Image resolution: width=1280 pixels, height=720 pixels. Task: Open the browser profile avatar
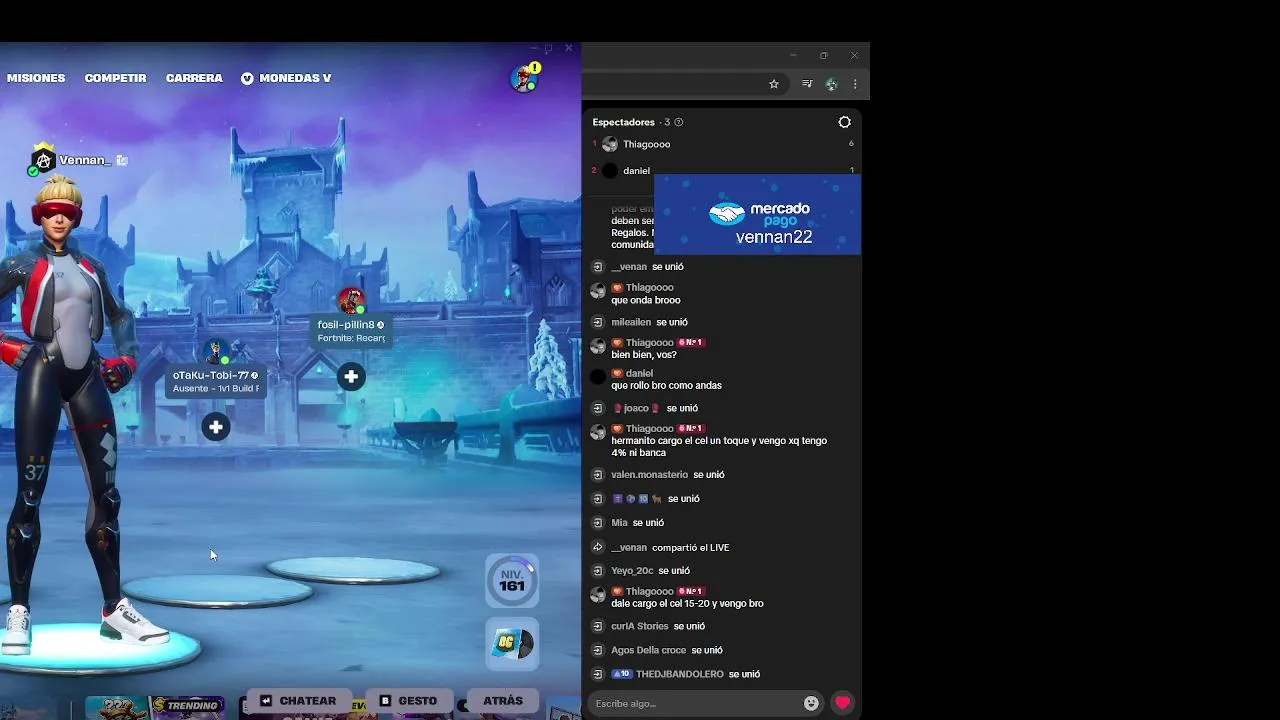831,84
